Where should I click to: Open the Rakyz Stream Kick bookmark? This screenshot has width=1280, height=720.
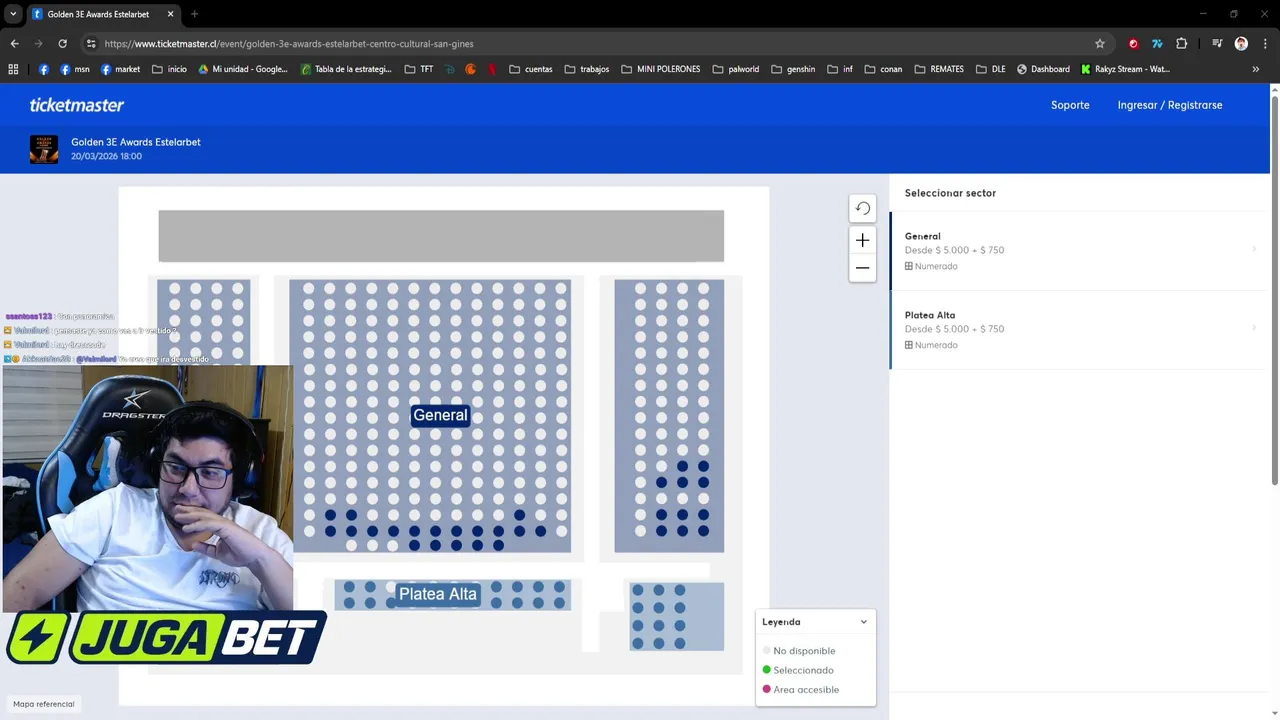pos(1125,69)
